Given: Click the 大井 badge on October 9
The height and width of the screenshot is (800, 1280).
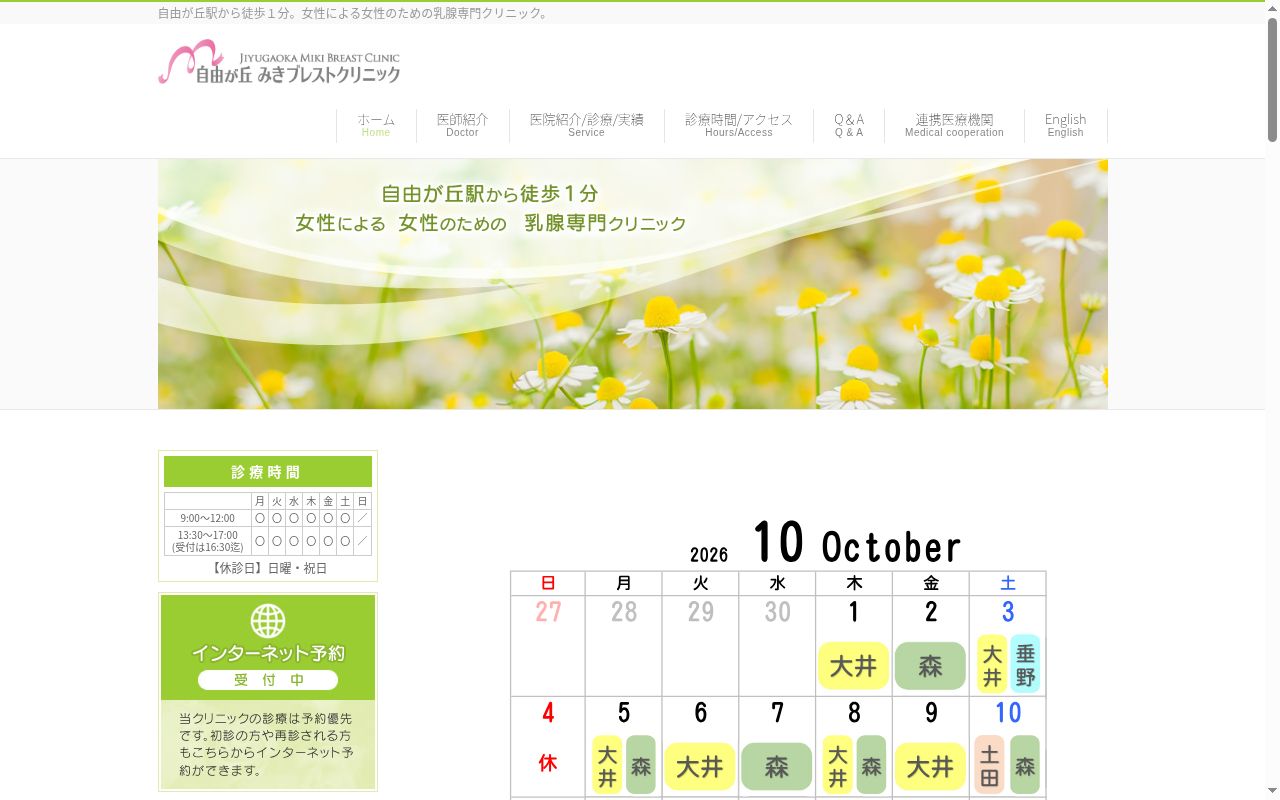Looking at the screenshot, I should [930, 767].
